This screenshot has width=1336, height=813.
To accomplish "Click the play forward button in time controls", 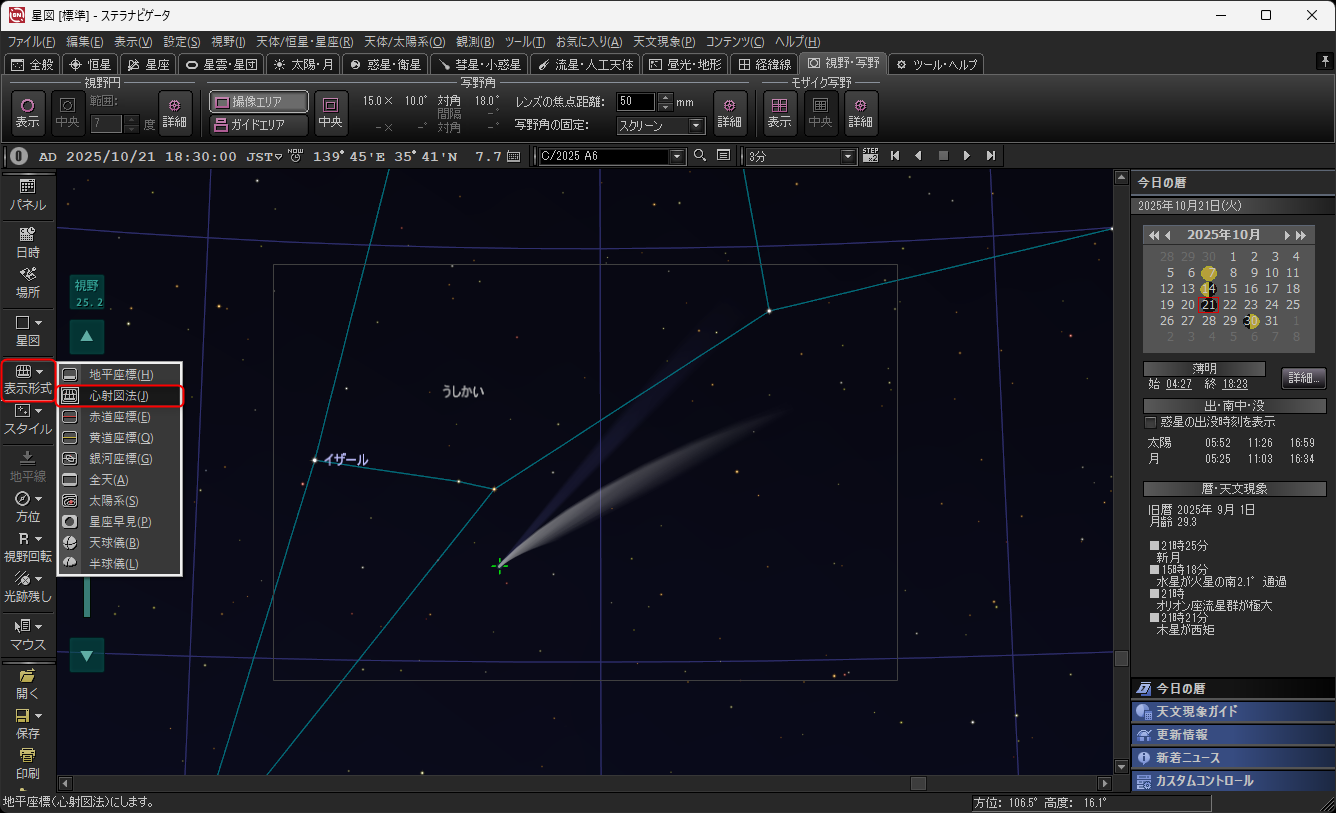I will tap(966, 156).
